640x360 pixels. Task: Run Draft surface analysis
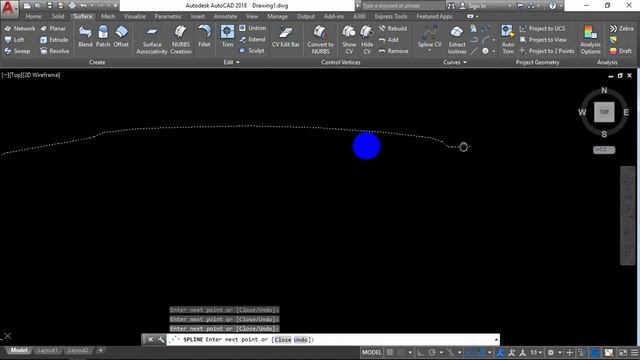click(620, 51)
